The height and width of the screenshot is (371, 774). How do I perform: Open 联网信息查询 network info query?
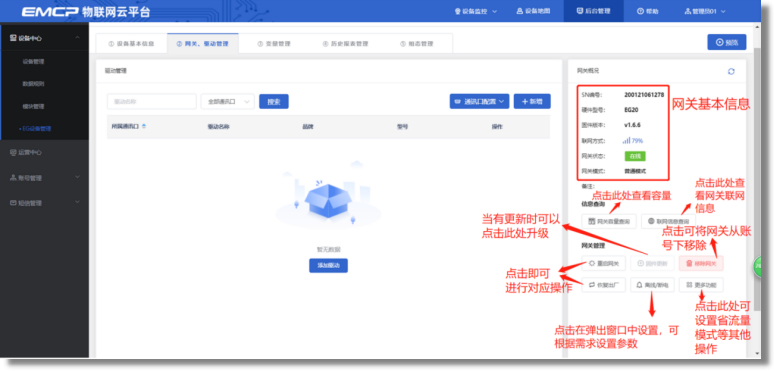pos(668,222)
